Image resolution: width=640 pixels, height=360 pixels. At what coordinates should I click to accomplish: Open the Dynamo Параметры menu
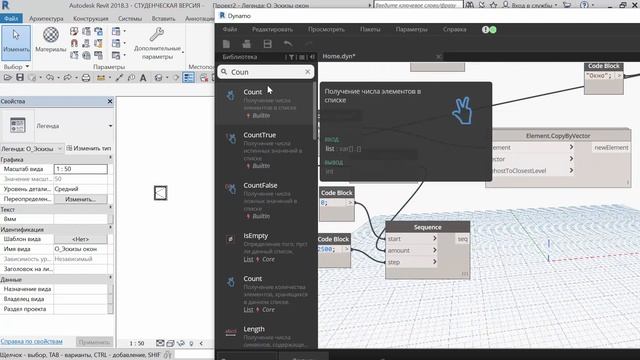411,29
